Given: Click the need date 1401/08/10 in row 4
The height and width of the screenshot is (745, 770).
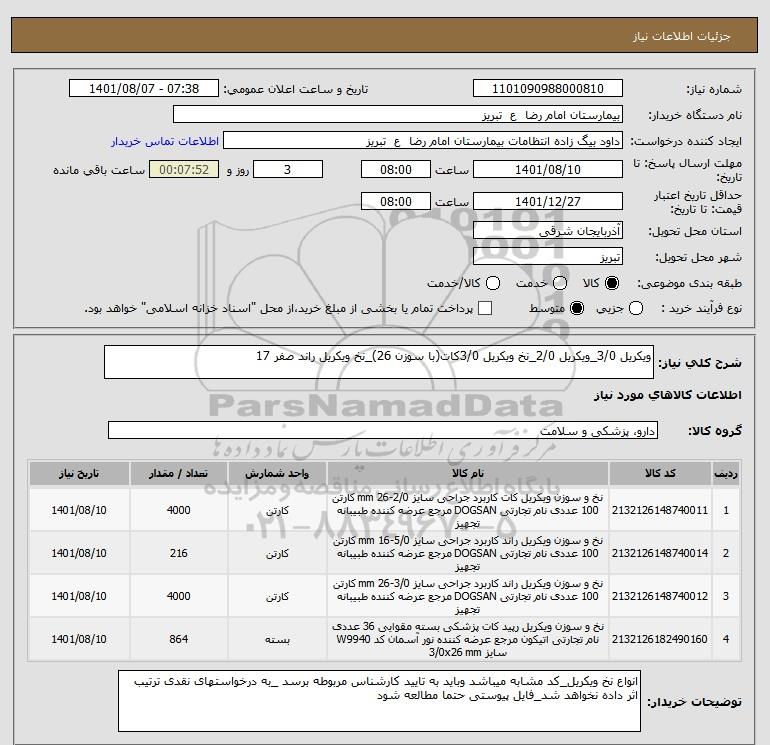Looking at the screenshot, I should click(79, 639).
